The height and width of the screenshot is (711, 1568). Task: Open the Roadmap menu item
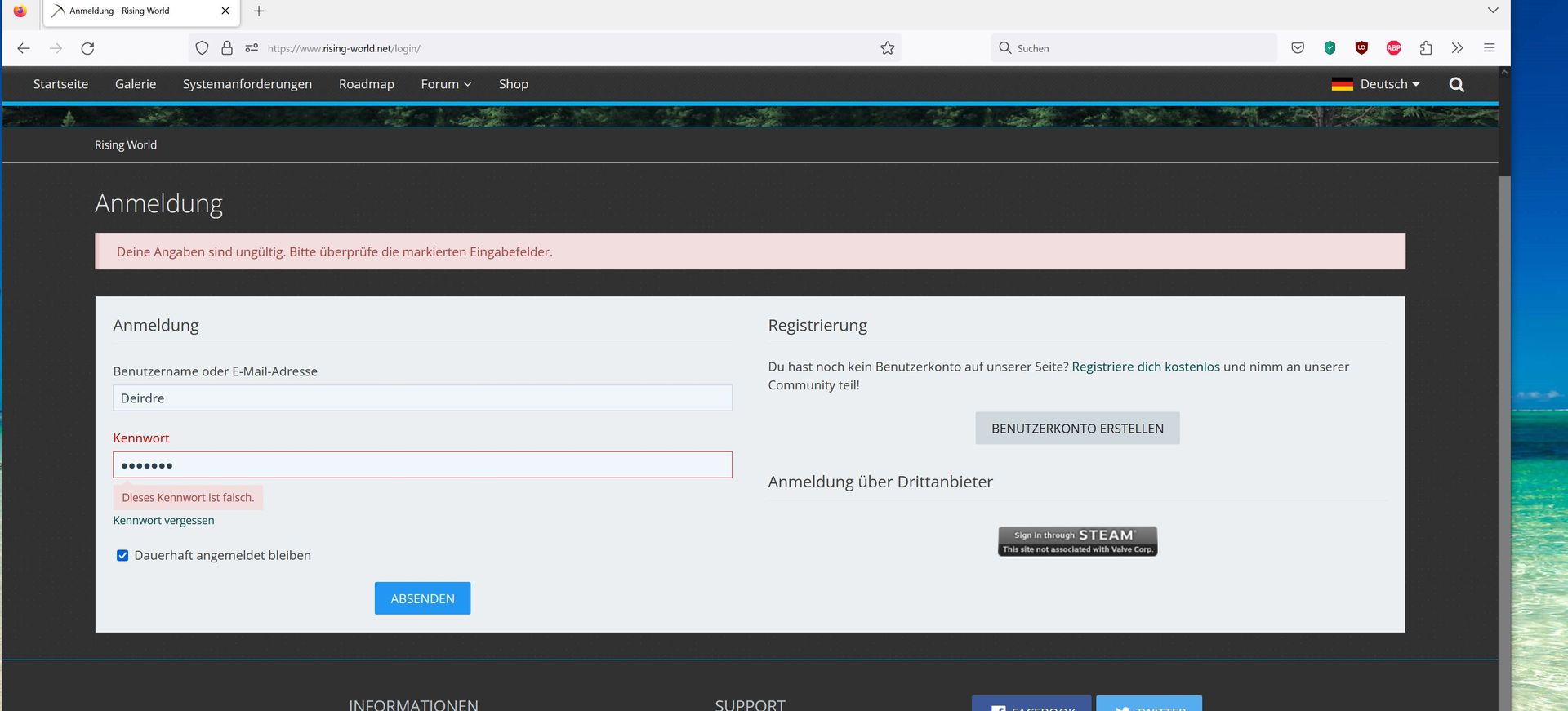point(366,84)
